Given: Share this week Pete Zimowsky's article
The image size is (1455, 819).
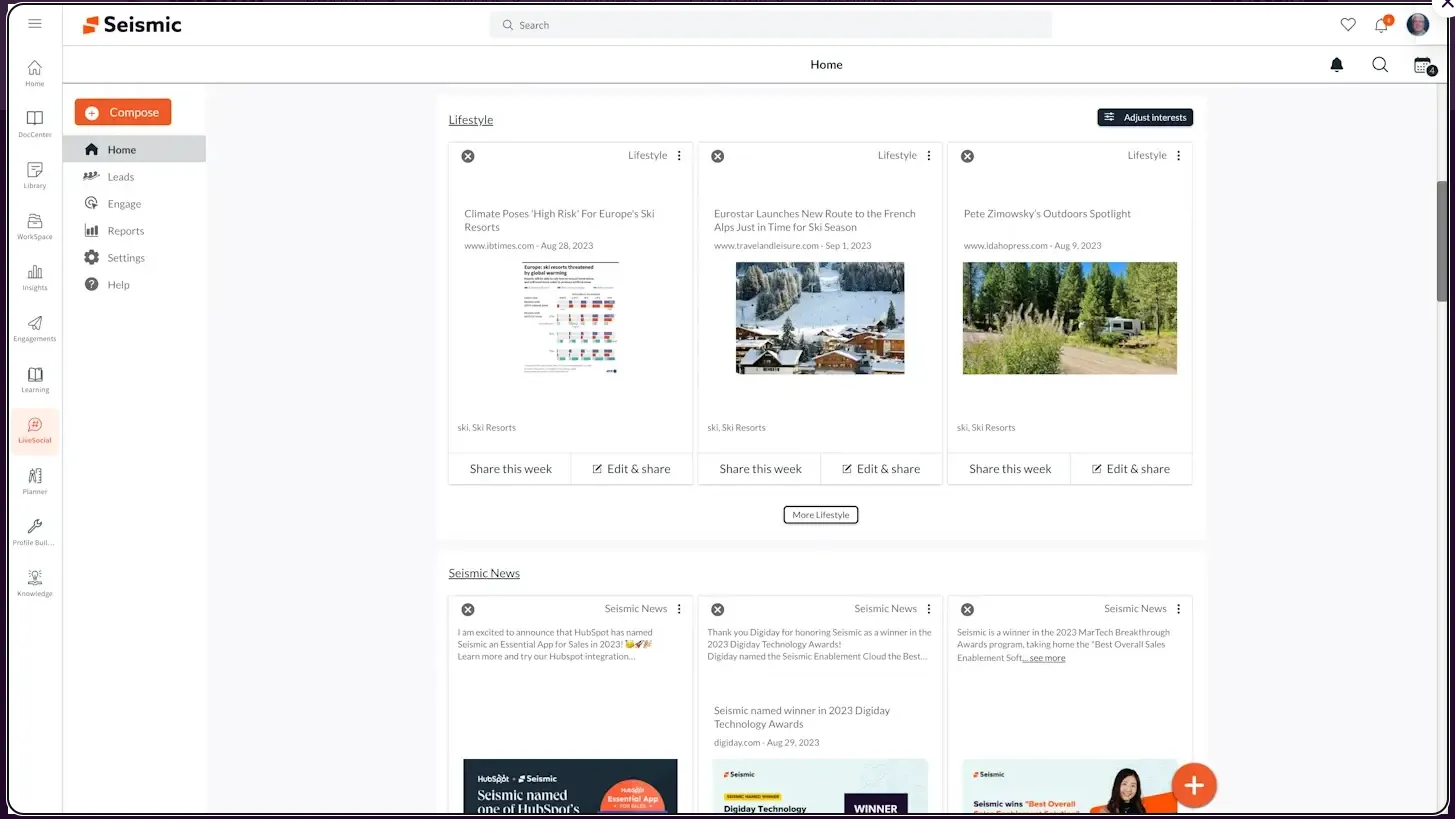Looking at the screenshot, I should pos(1010,469).
